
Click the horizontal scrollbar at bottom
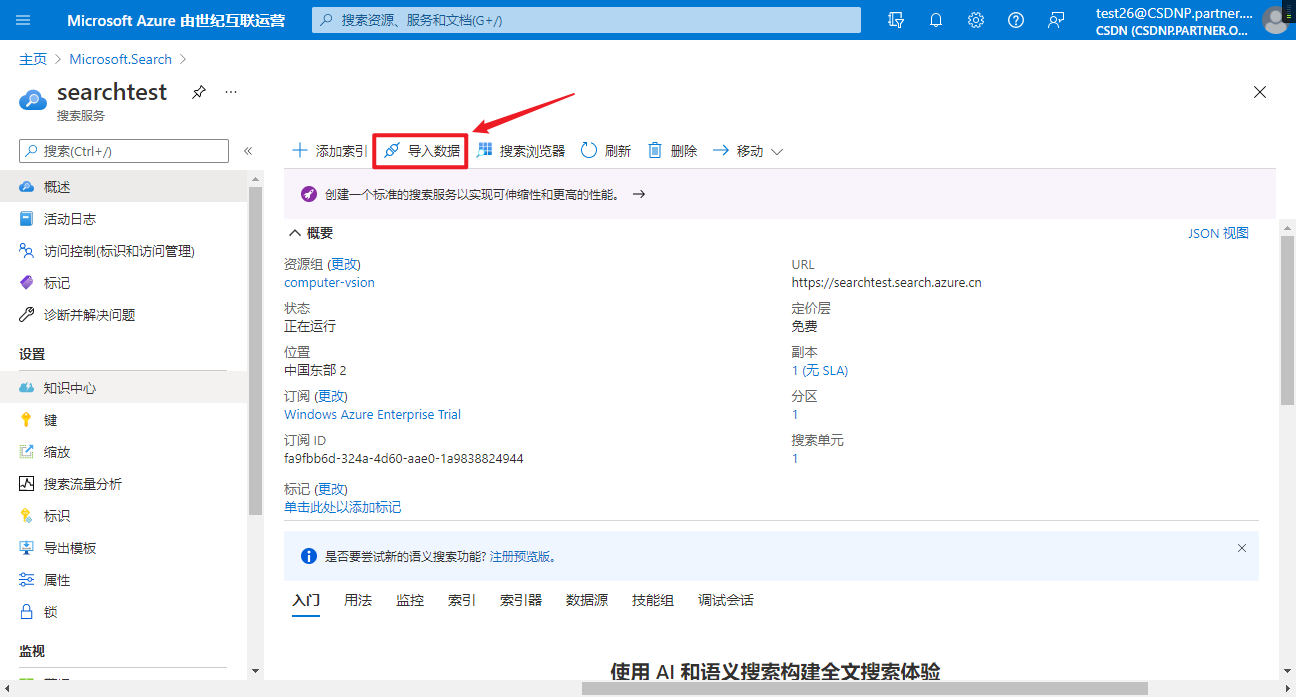click(x=864, y=688)
